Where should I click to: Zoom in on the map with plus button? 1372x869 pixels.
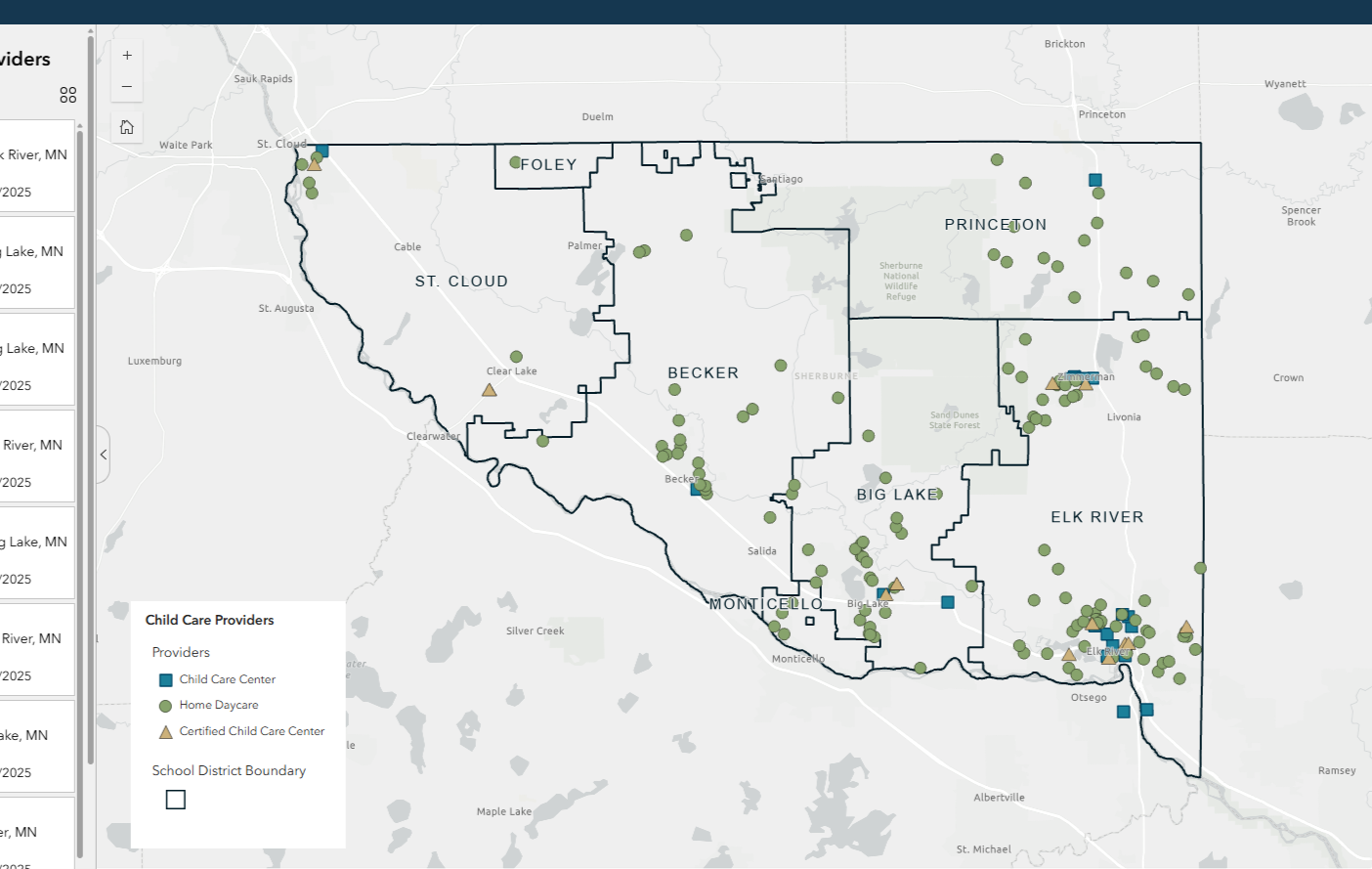tap(127, 55)
